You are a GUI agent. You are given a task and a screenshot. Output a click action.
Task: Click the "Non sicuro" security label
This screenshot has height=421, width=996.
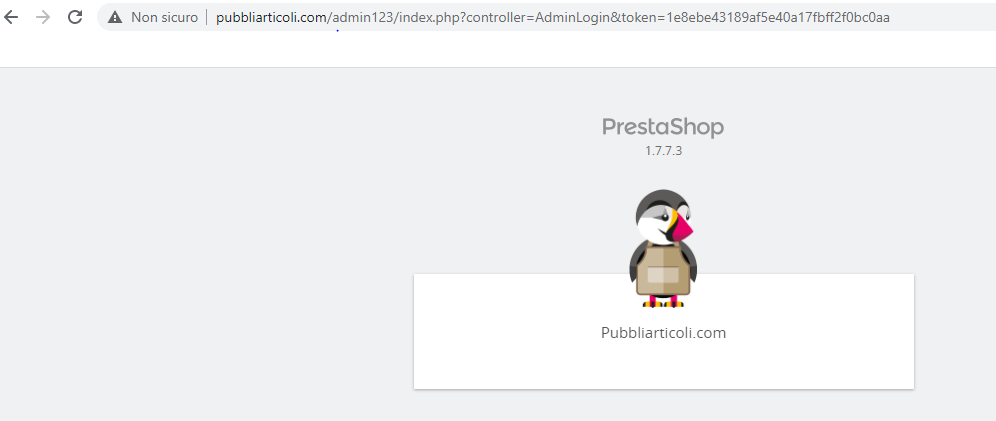click(165, 18)
